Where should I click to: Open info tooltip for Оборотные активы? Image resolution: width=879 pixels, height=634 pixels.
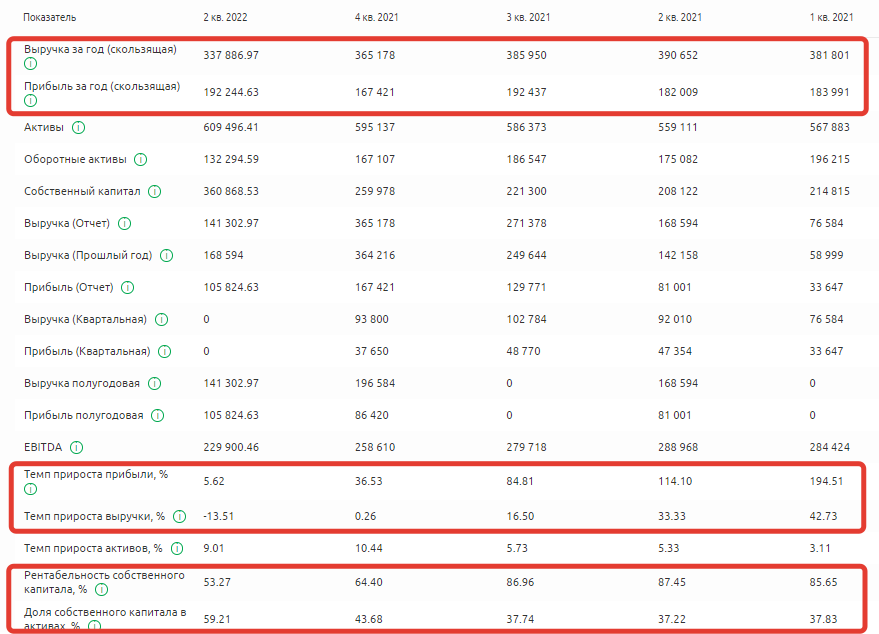140,160
